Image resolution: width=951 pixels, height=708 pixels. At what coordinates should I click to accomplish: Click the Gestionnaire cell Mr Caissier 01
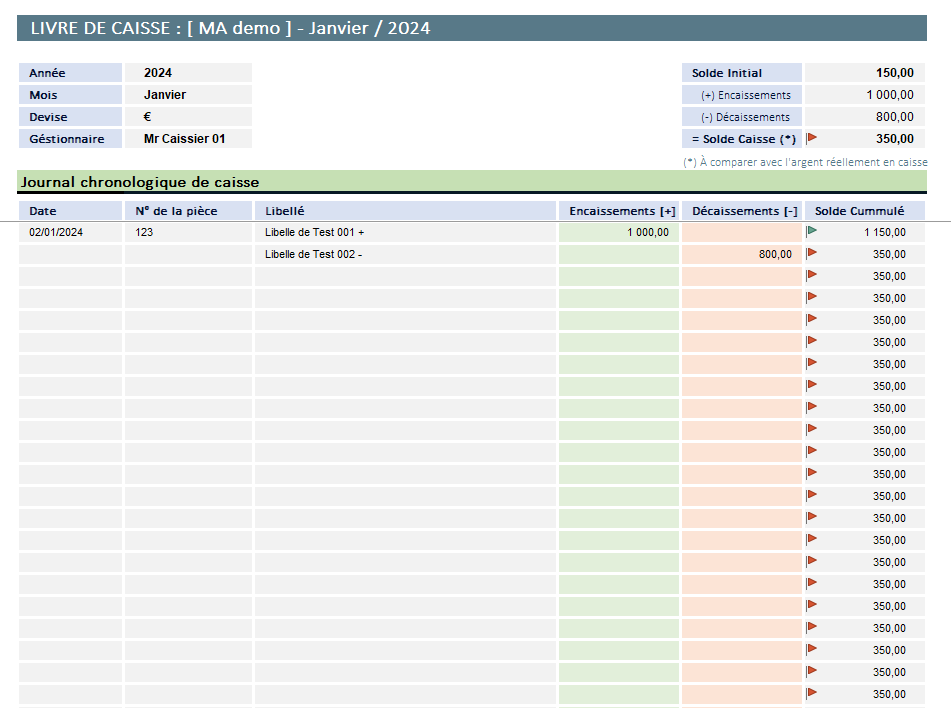point(188,139)
